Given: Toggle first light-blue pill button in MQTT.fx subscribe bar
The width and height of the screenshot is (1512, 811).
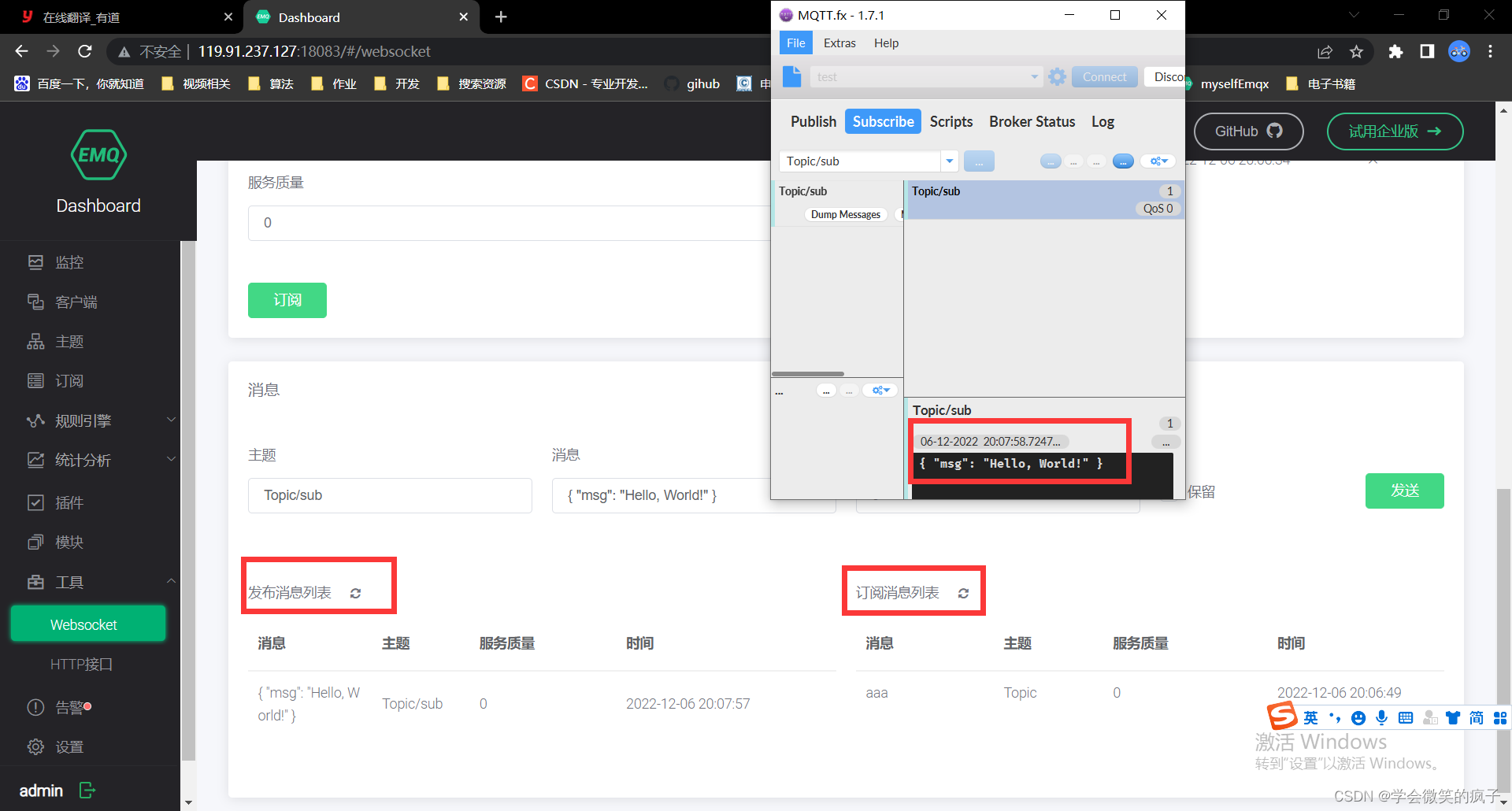Looking at the screenshot, I should [x=1051, y=161].
